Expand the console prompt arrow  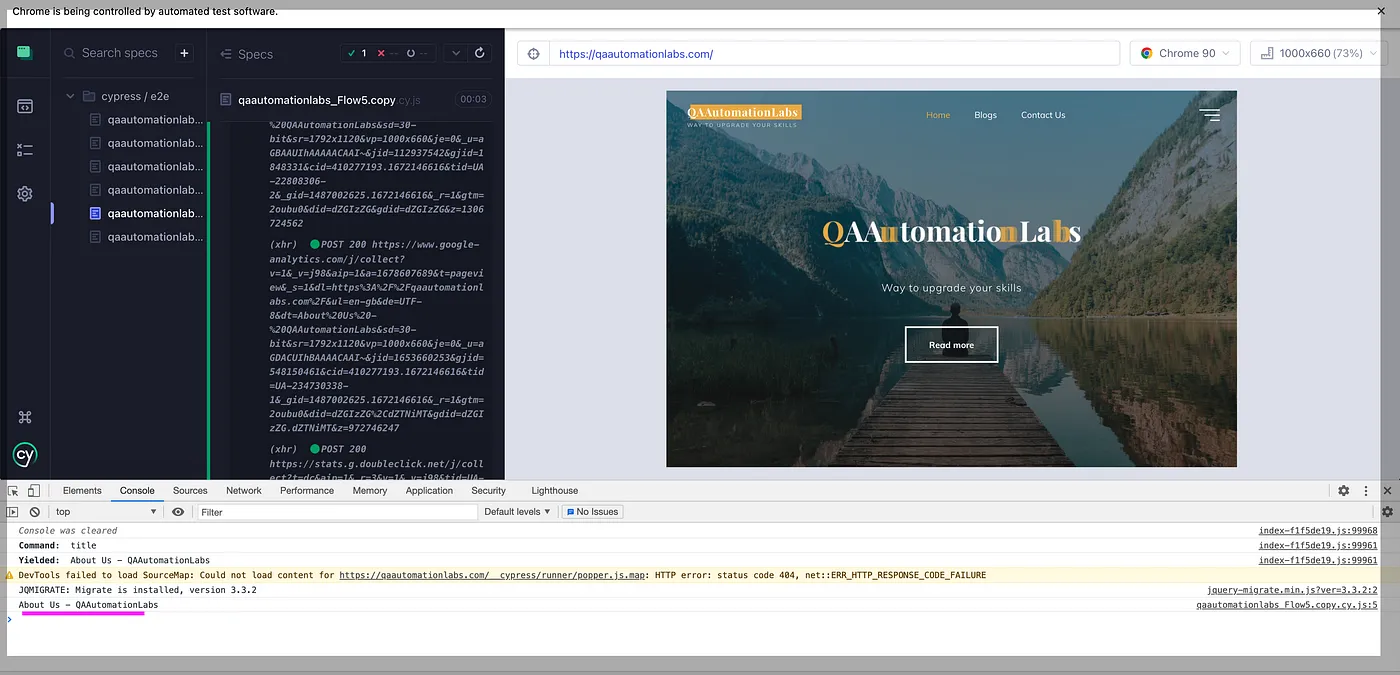(x=10, y=619)
